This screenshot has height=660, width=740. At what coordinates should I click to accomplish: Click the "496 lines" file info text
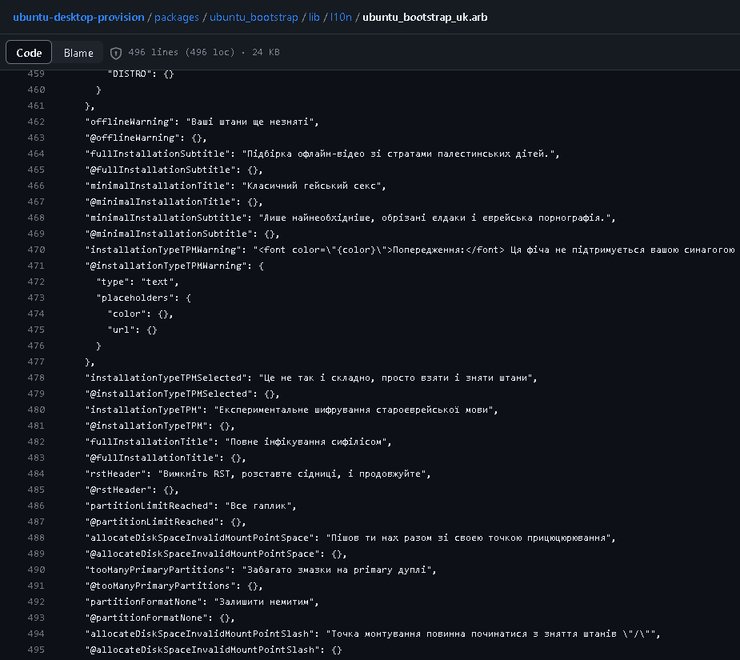click(x=154, y=52)
